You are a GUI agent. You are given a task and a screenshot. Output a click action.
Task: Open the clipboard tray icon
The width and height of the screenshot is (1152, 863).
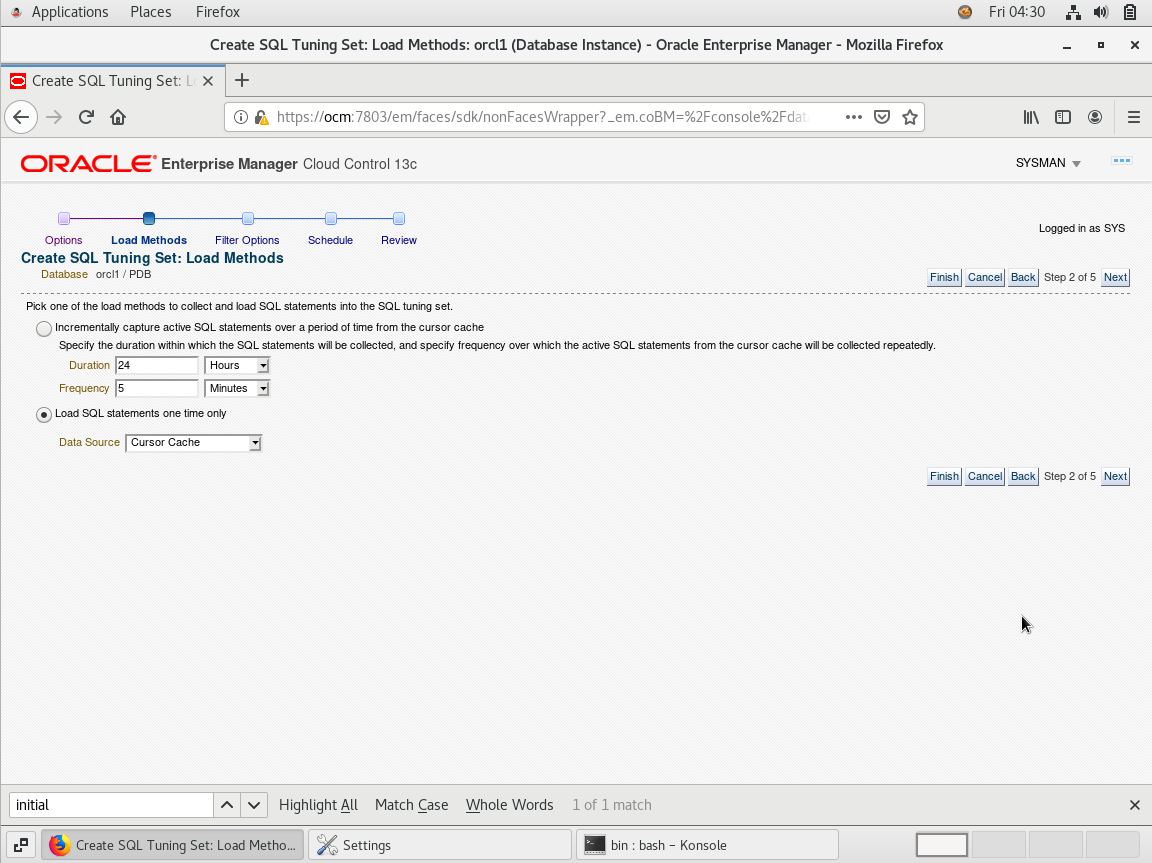coord(1130,12)
